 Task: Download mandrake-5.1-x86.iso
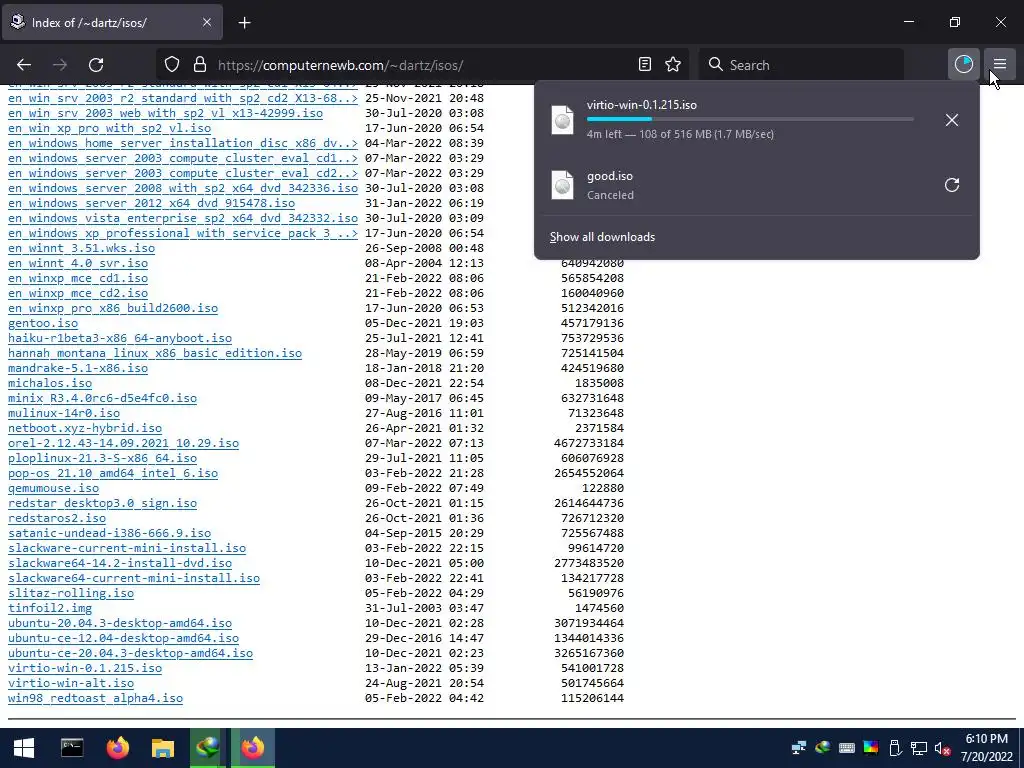tap(78, 368)
